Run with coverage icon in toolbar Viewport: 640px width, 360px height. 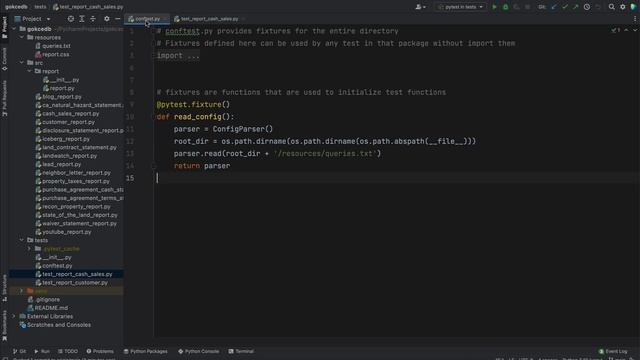516,7
